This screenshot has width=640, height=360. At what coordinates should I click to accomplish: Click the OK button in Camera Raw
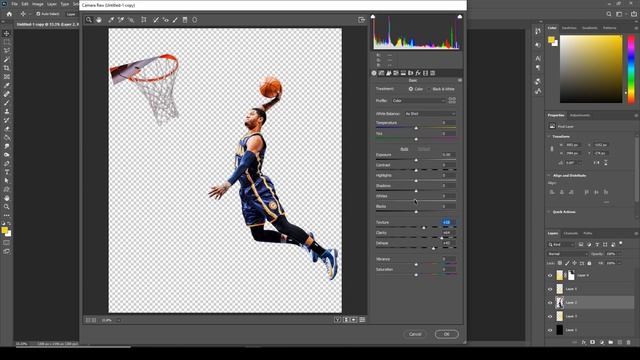(447, 334)
